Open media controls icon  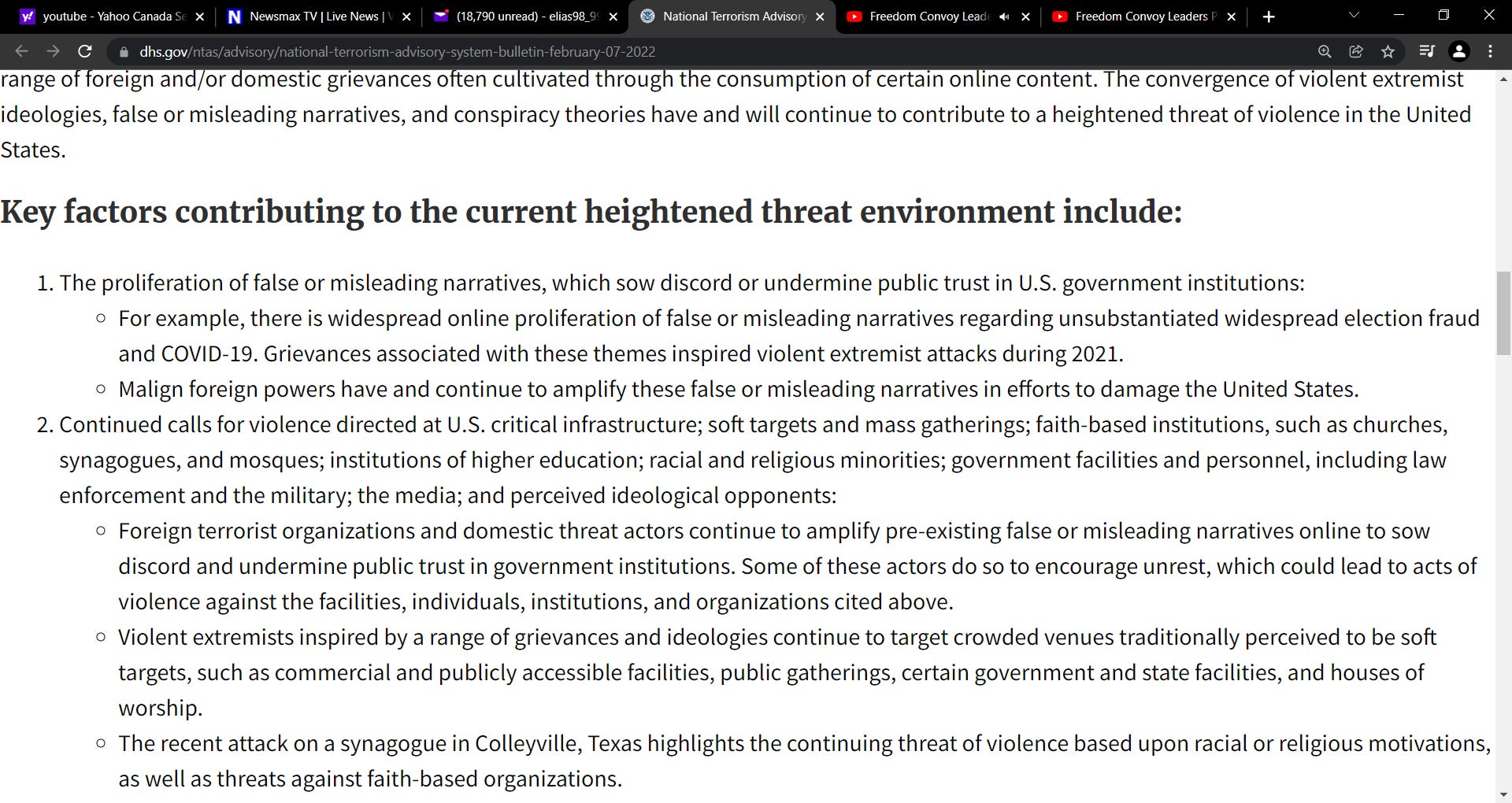tap(1426, 51)
